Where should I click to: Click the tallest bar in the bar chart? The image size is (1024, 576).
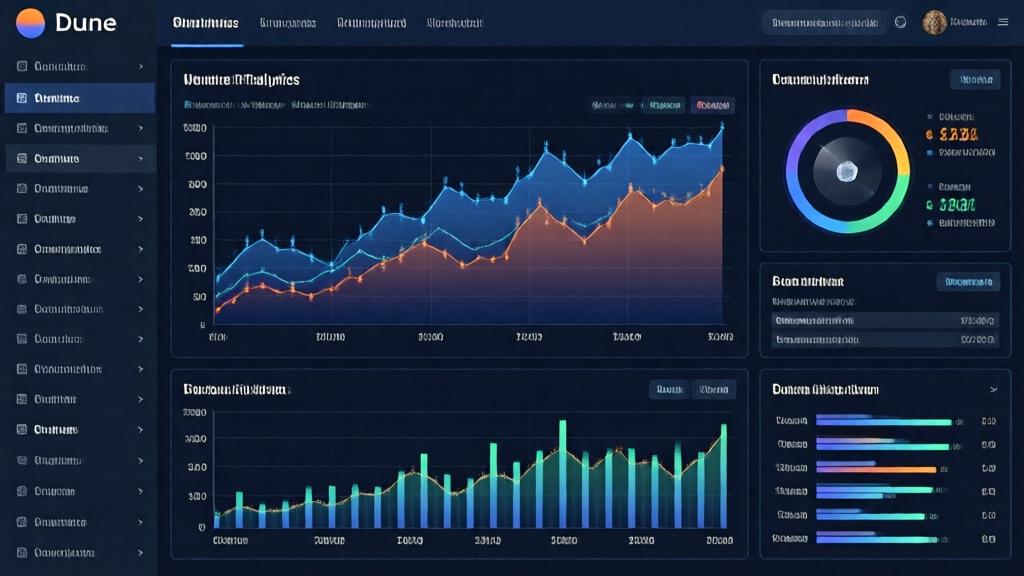563,474
